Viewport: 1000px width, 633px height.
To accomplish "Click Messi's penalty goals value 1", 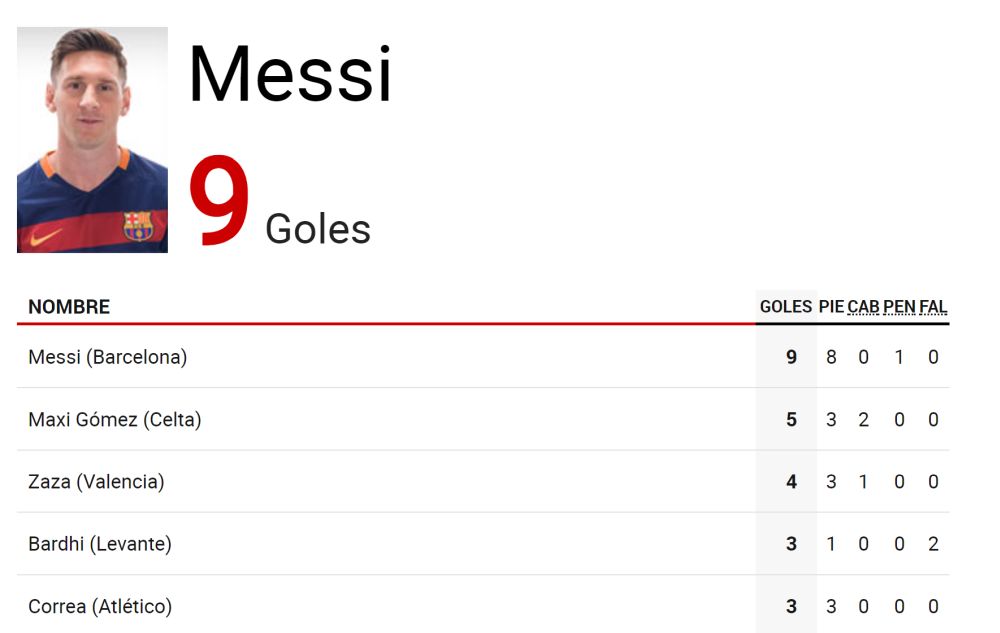I will (x=899, y=357).
